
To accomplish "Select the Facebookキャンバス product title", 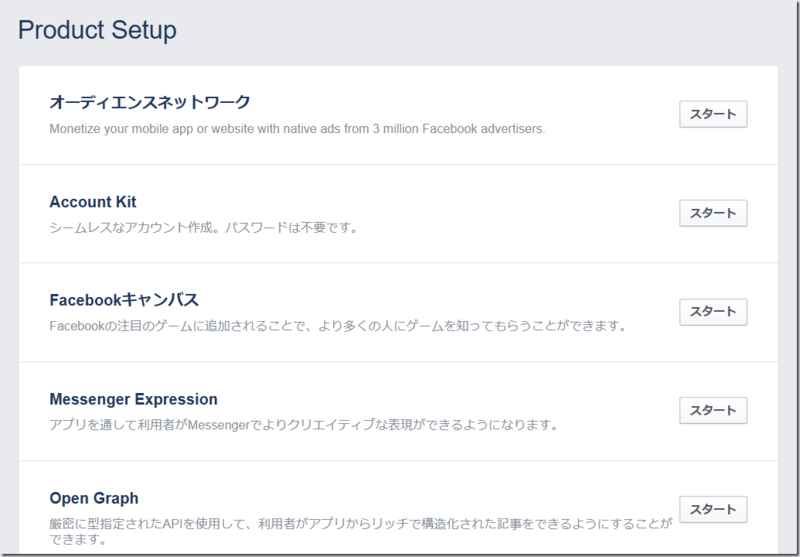I will tap(124, 300).
